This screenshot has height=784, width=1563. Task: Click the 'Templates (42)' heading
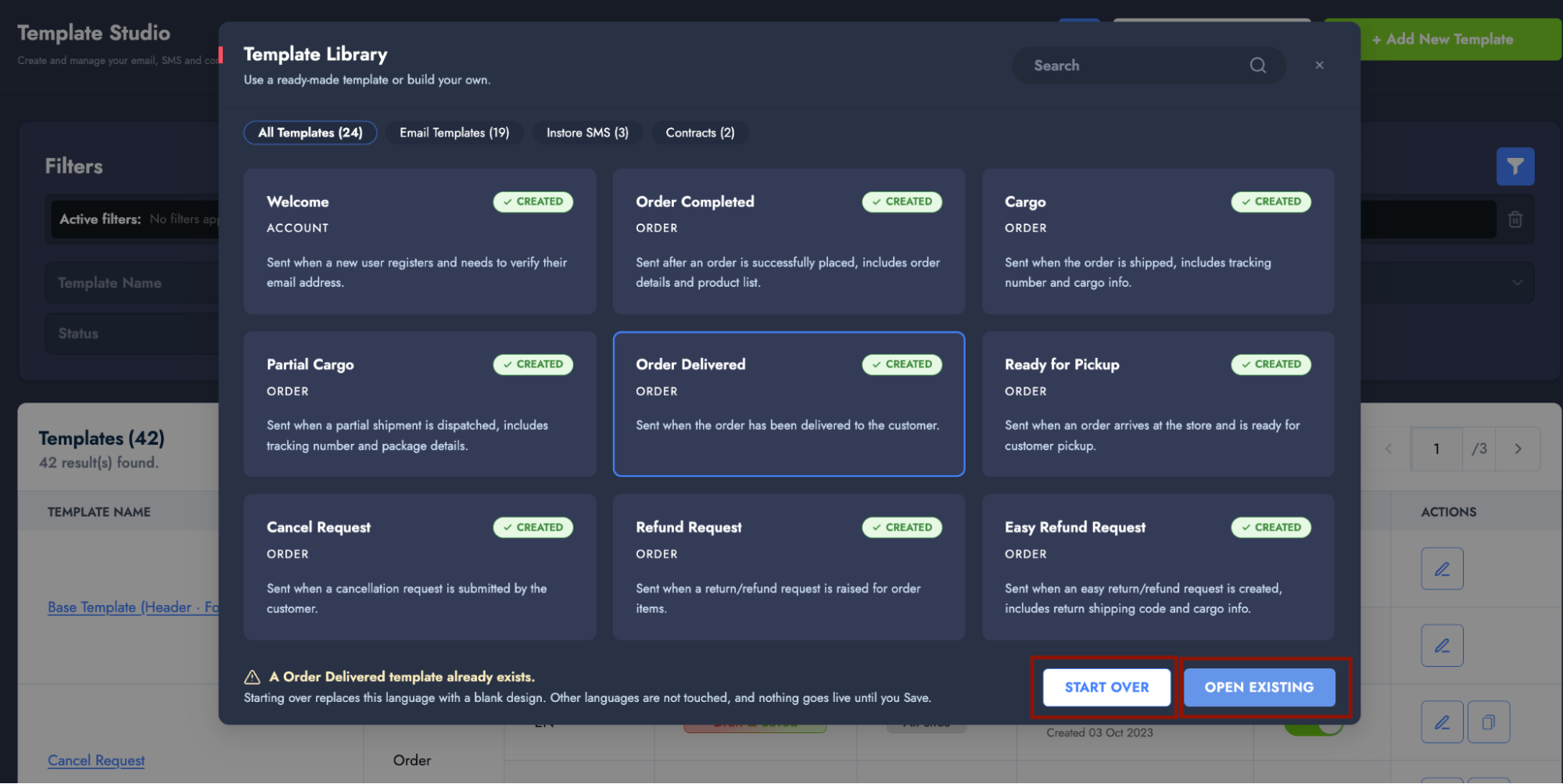[102, 439]
